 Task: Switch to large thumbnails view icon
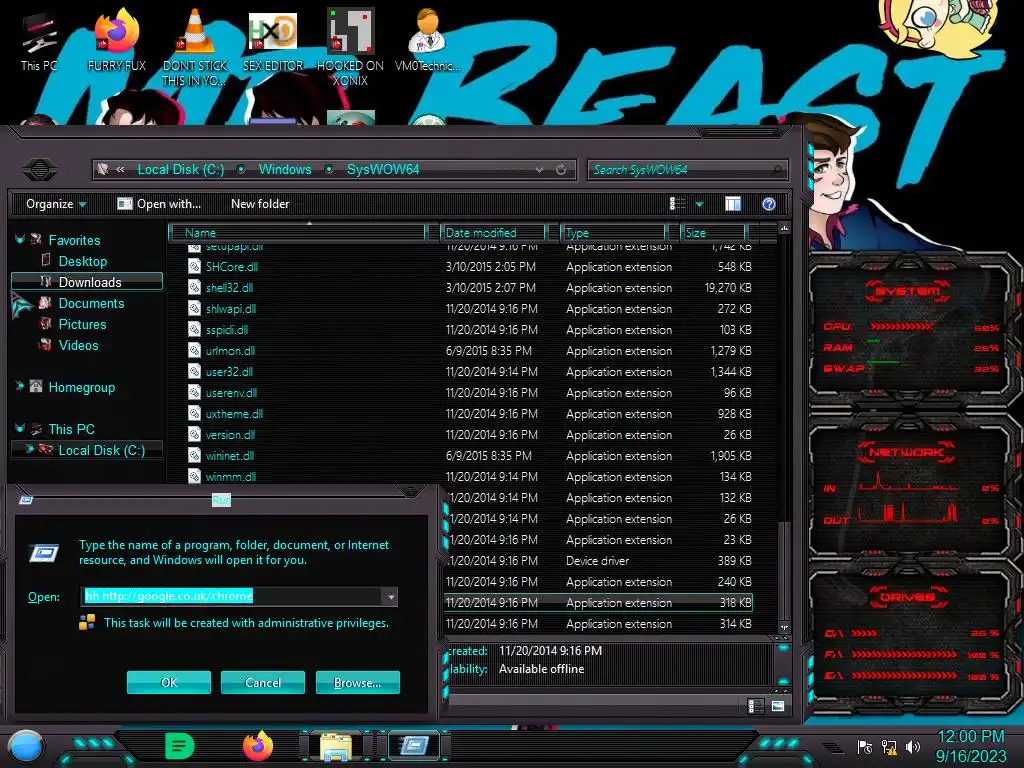coord(778,706)
